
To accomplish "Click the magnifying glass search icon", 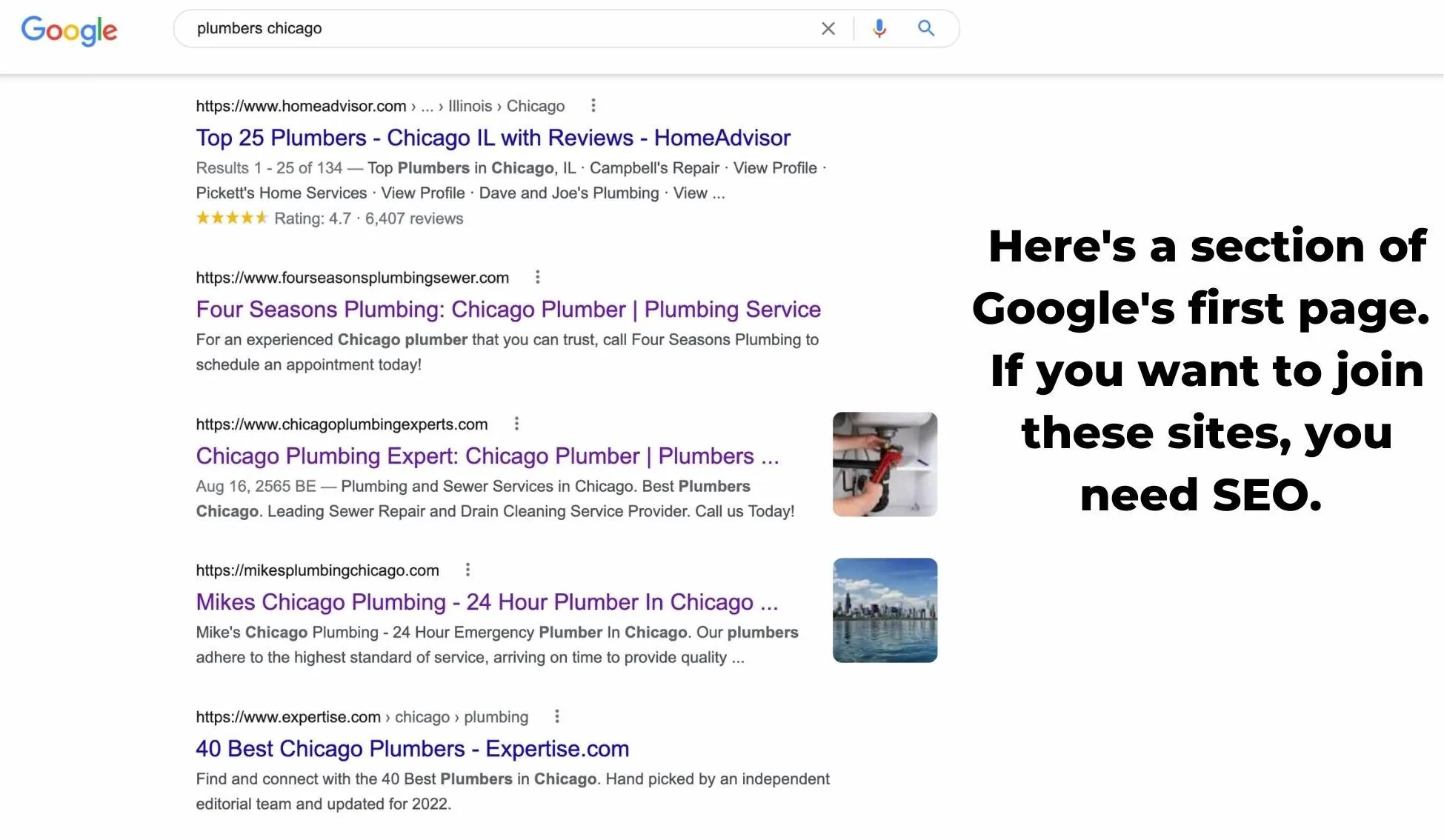I will pos(925,28).
